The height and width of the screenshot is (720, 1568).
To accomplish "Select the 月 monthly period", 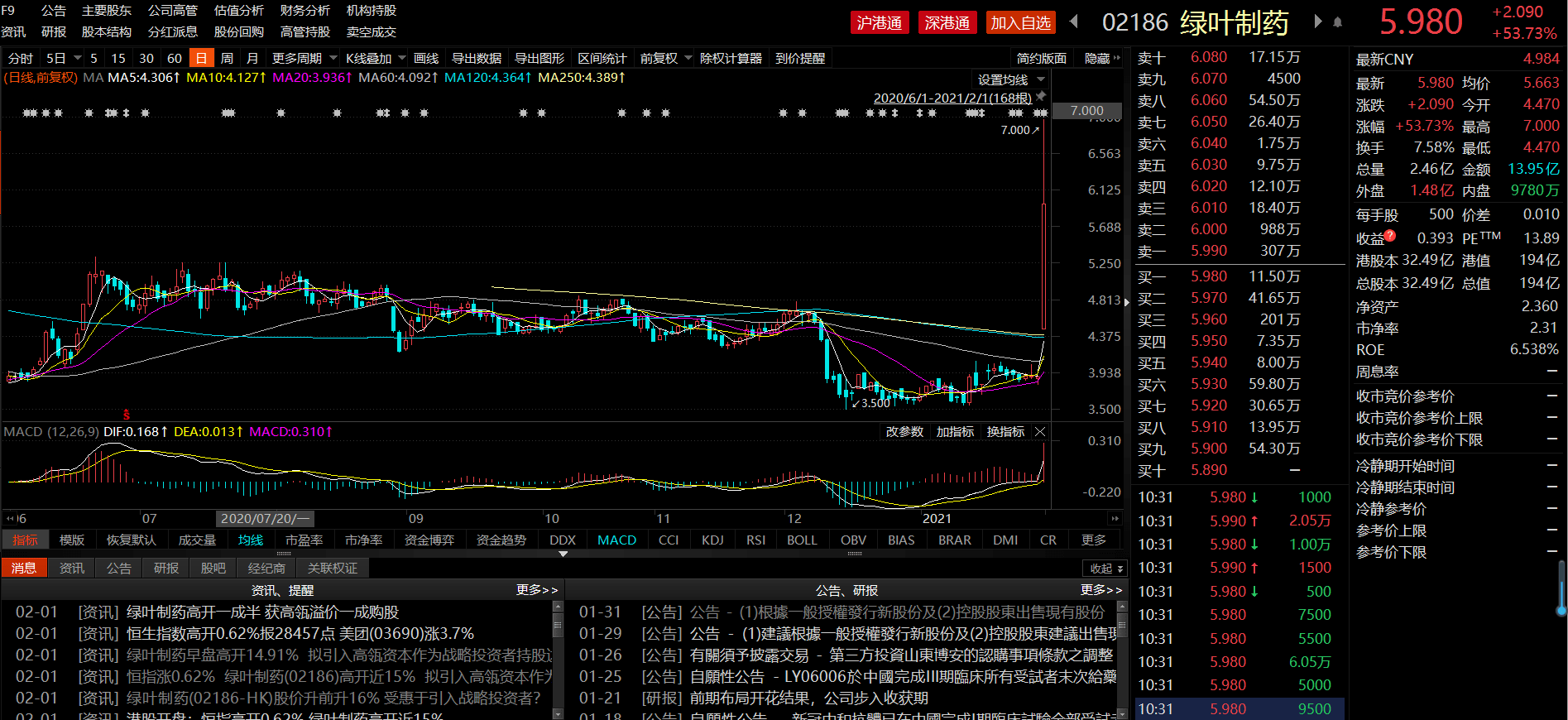I will 252,58.
